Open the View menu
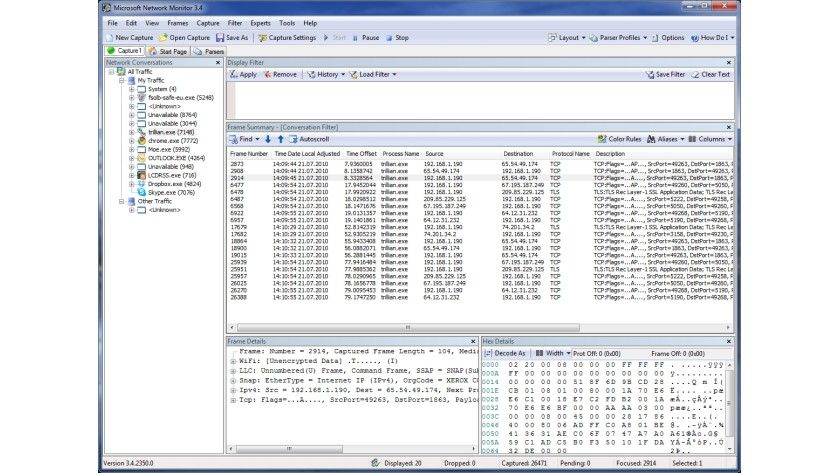The width and height of the screenshot is (840, 473). [152, 23]
